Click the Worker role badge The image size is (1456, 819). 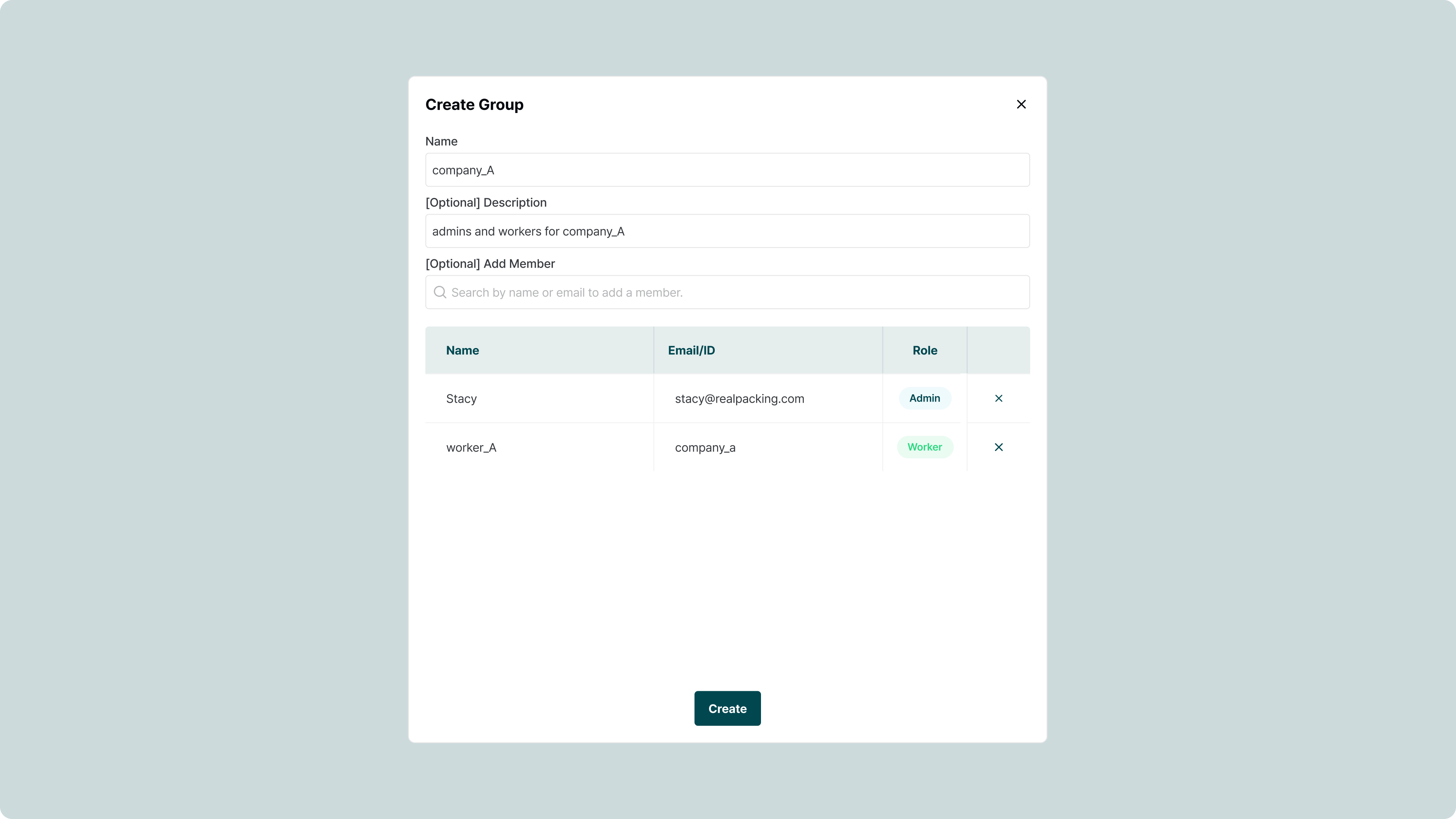click(x=924, y=447)
